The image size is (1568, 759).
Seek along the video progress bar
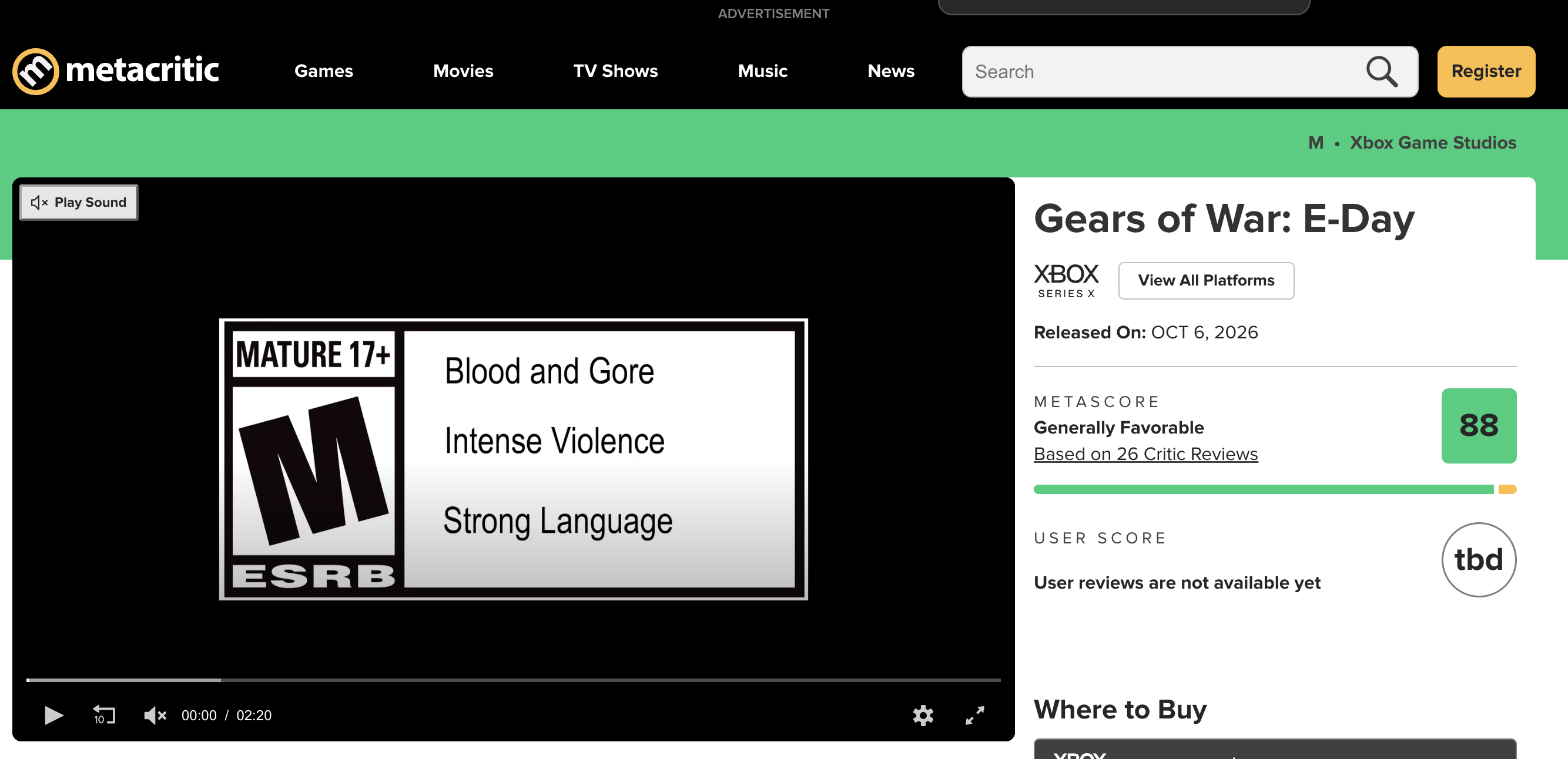click(513, 680)
